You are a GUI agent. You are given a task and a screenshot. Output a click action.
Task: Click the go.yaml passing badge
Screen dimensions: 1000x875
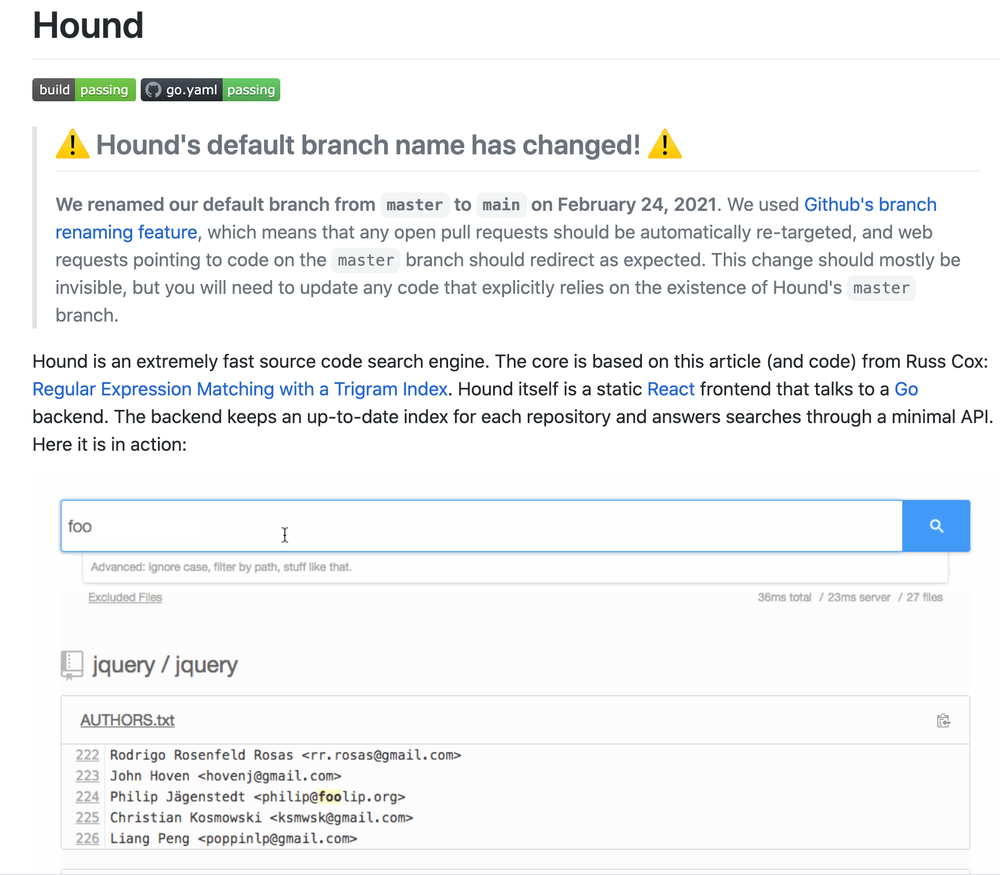[x=210, y=90]
